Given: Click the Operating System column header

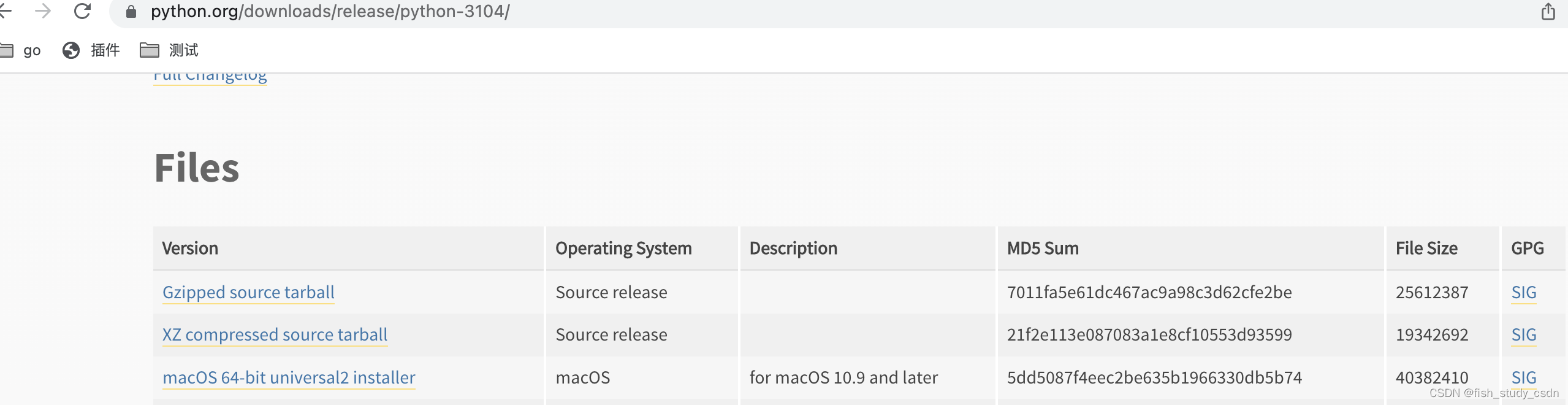Looking at the screenshot, I should (623, 249).
